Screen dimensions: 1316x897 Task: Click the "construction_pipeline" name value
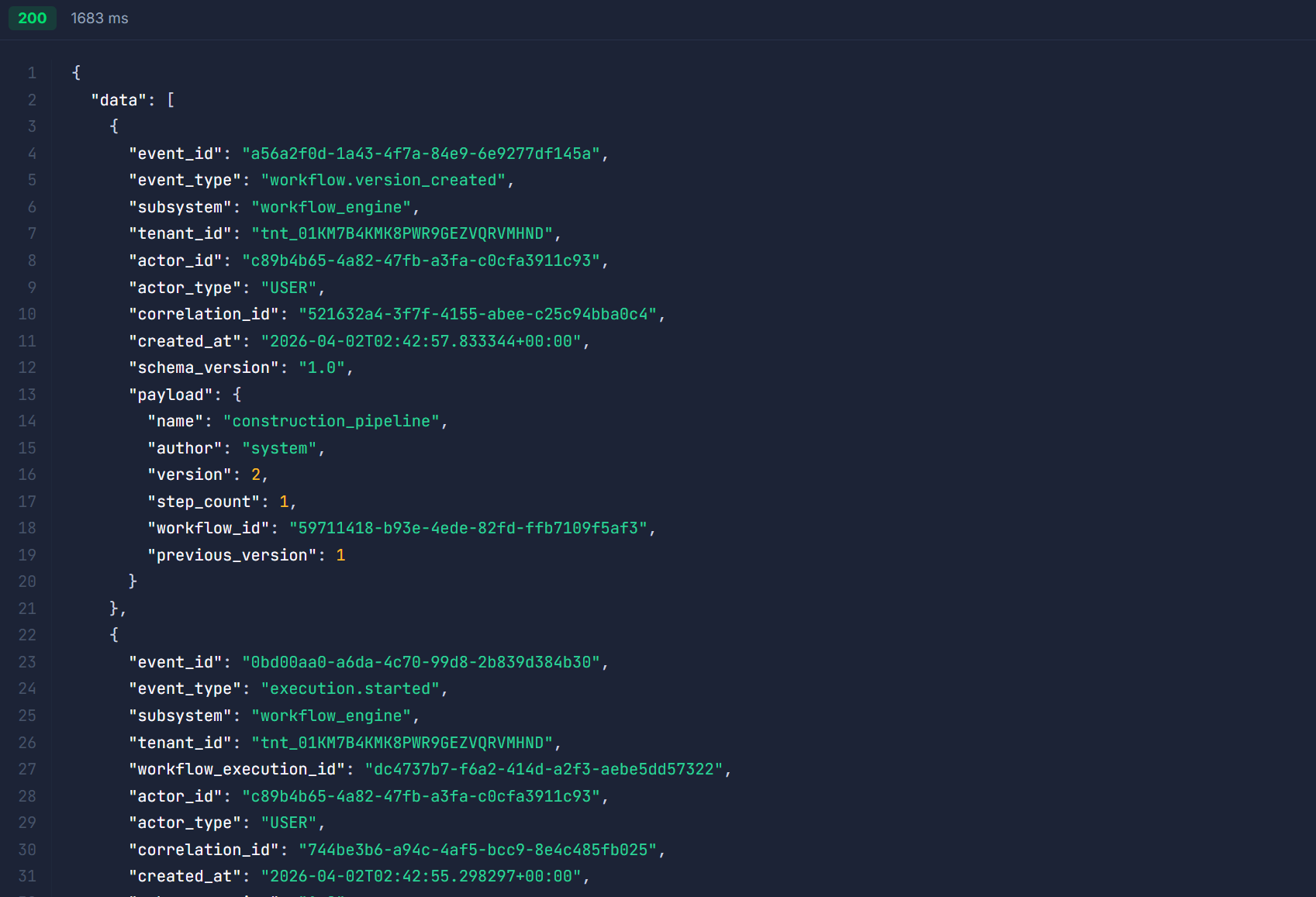332,421
